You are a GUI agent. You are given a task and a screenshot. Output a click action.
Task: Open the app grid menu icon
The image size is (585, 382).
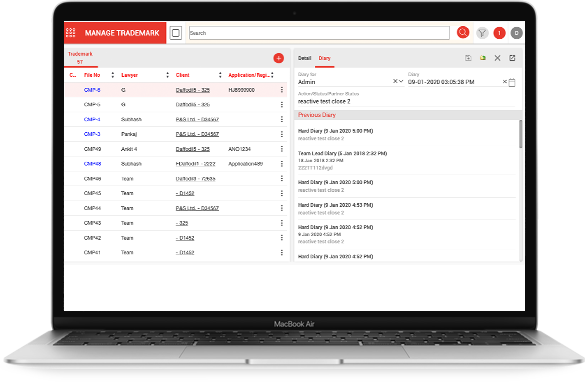(71, 32)
